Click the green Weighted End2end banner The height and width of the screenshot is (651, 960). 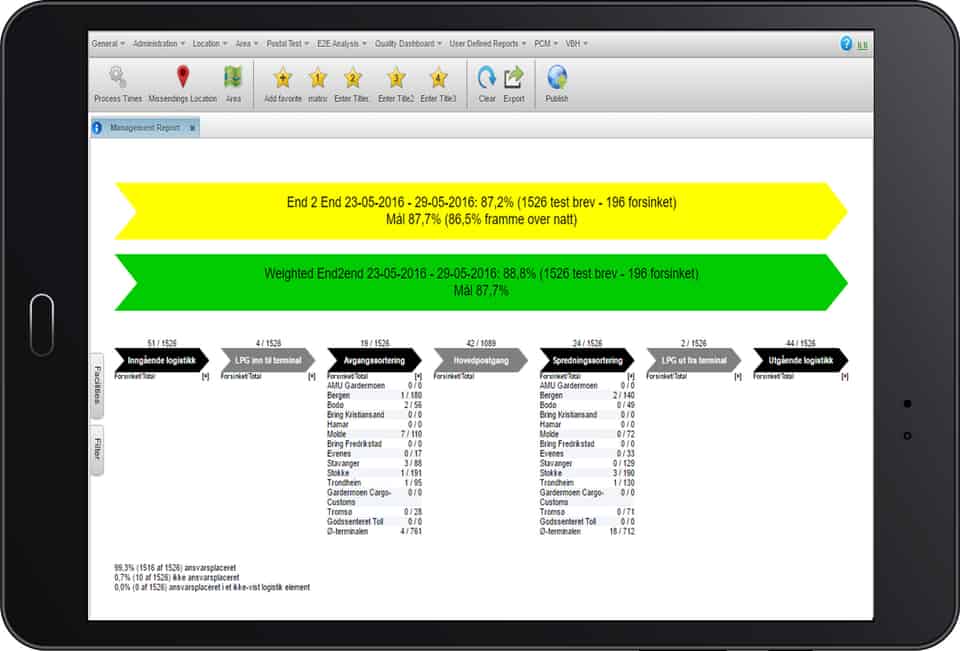[481, 282]
